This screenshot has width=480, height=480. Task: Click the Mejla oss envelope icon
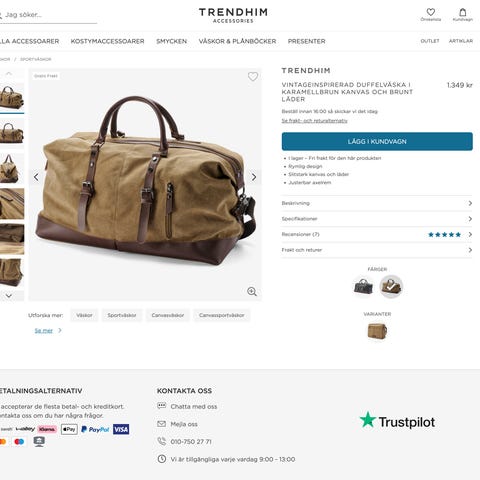pos(161,424)
